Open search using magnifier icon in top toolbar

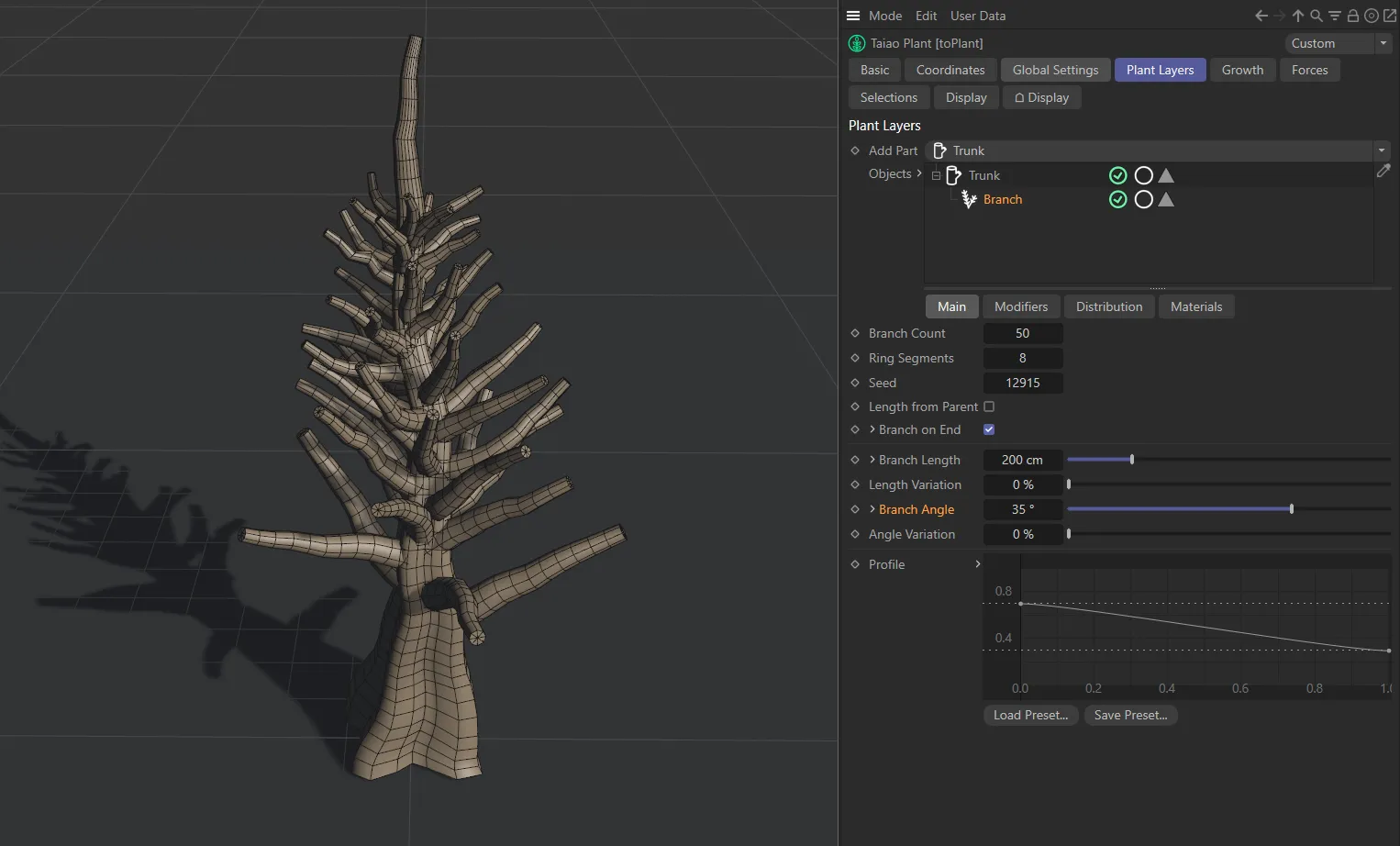1316,16
